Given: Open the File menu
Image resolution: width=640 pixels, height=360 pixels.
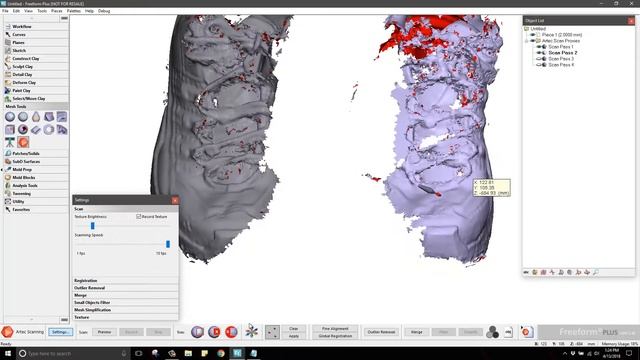Looking at the screenshot, I should tap(5, 11).
